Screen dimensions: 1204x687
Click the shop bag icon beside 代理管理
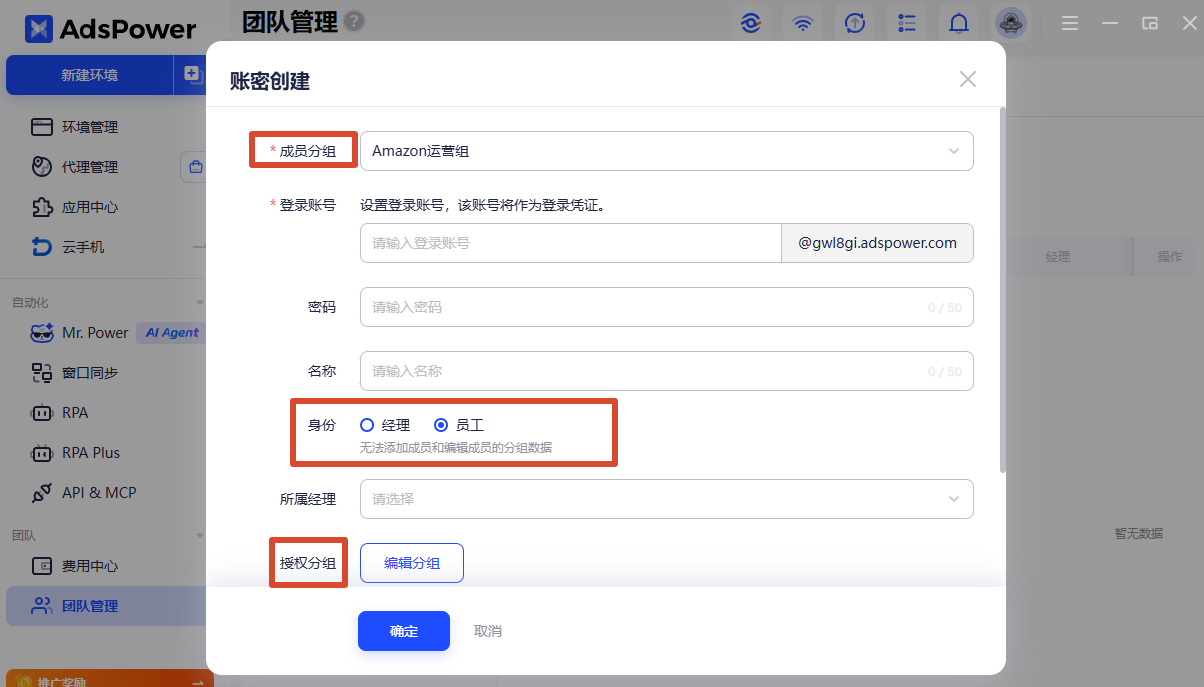coord(195,167)
